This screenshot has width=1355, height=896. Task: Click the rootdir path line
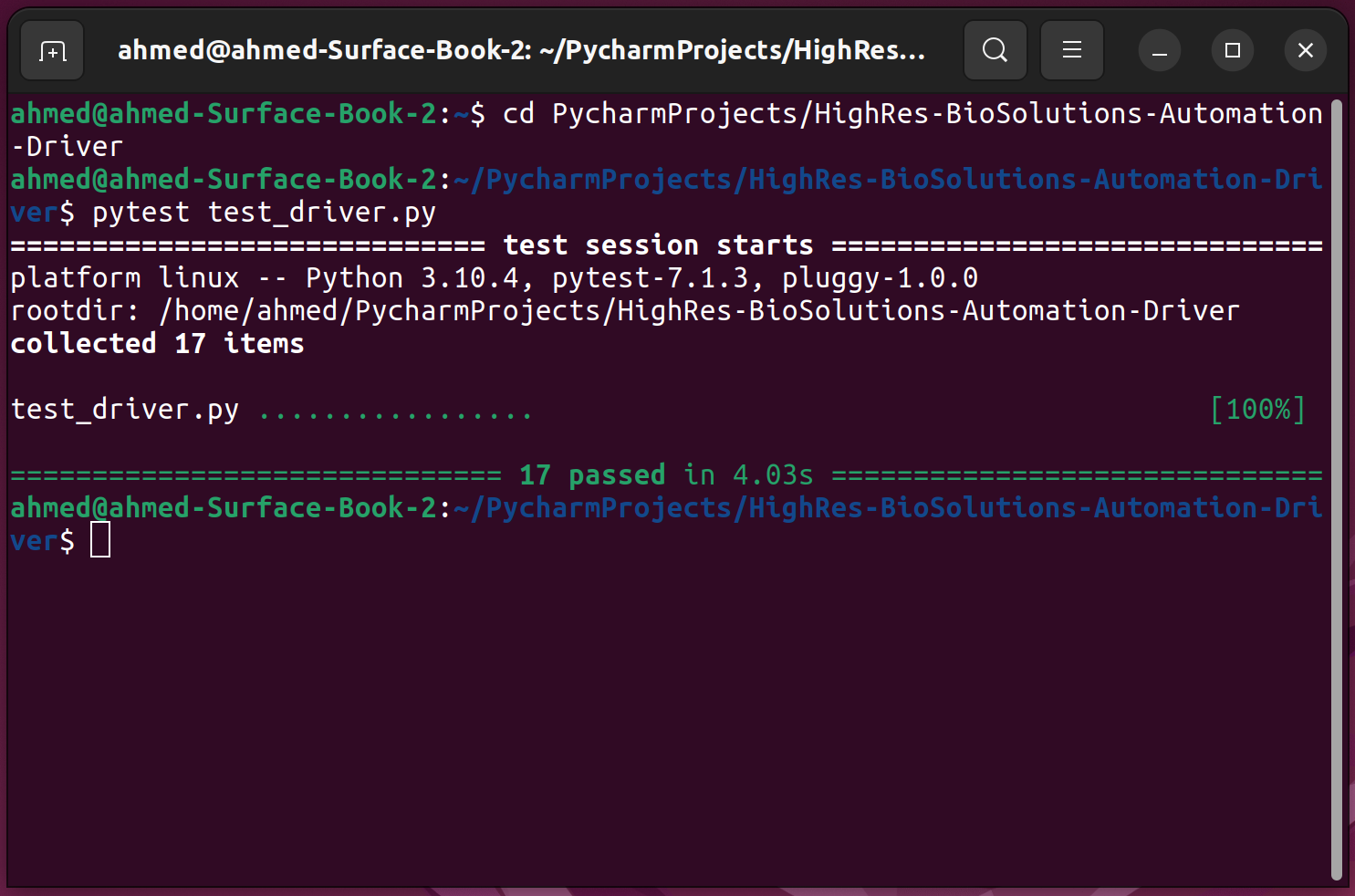point(625,311)
